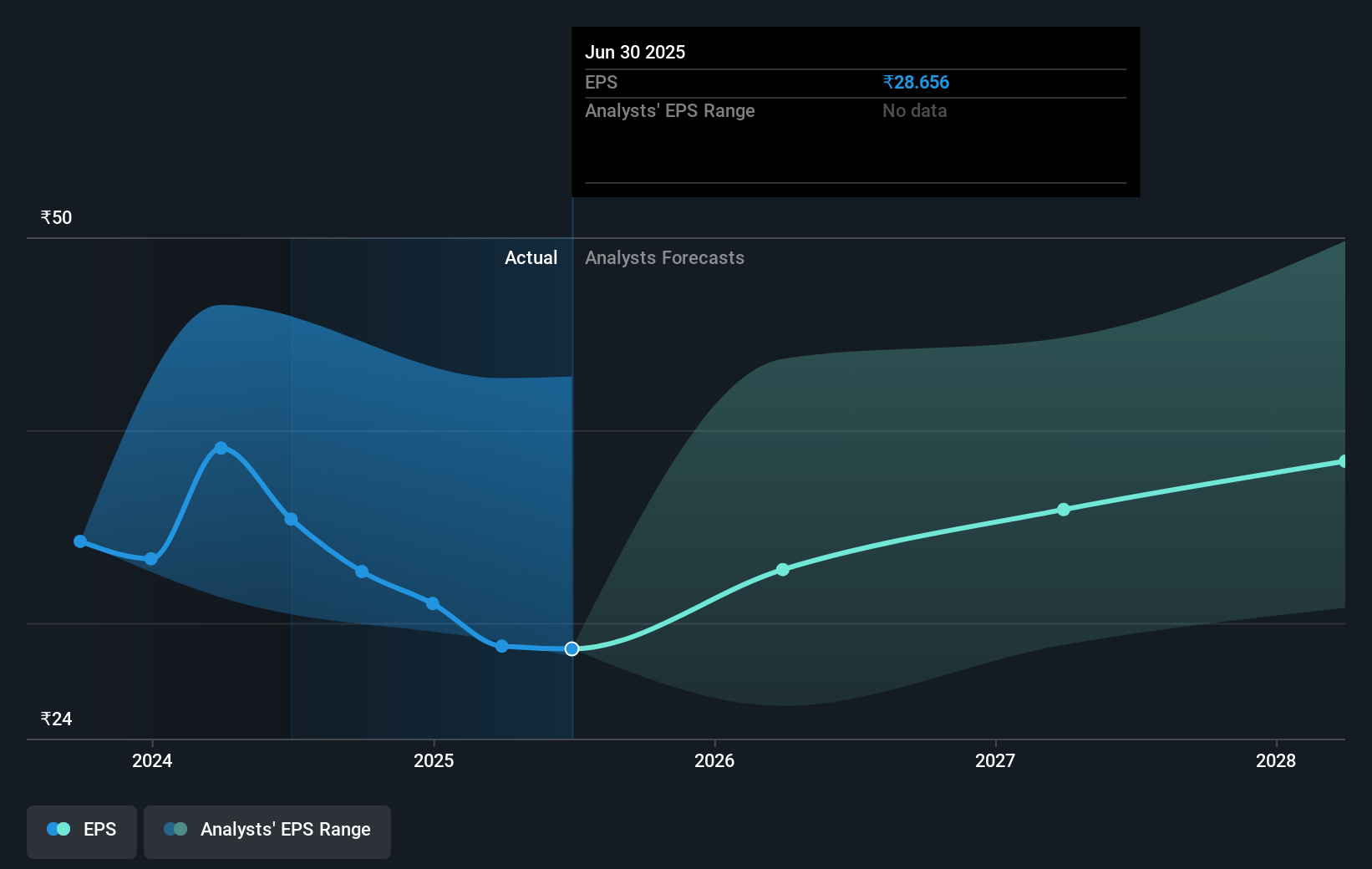Select the first EPS data point at left edge
This screenshot has height=869, width=1372.
point(80,541)
